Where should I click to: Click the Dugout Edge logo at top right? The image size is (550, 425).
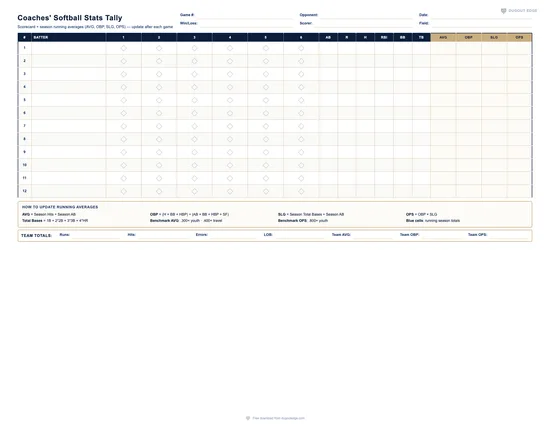tap(518, 11)
